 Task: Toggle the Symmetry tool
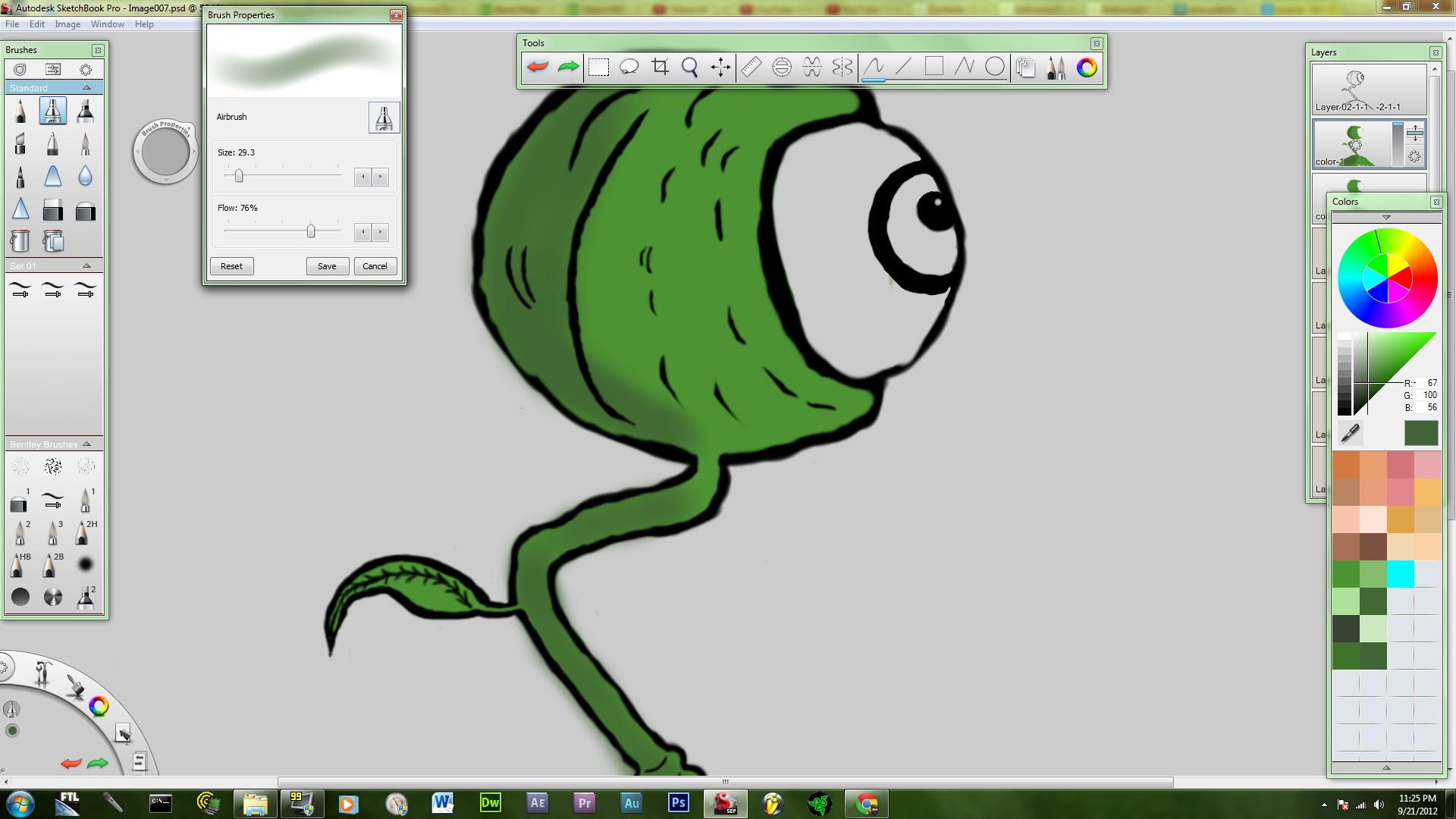click(842, 67)
